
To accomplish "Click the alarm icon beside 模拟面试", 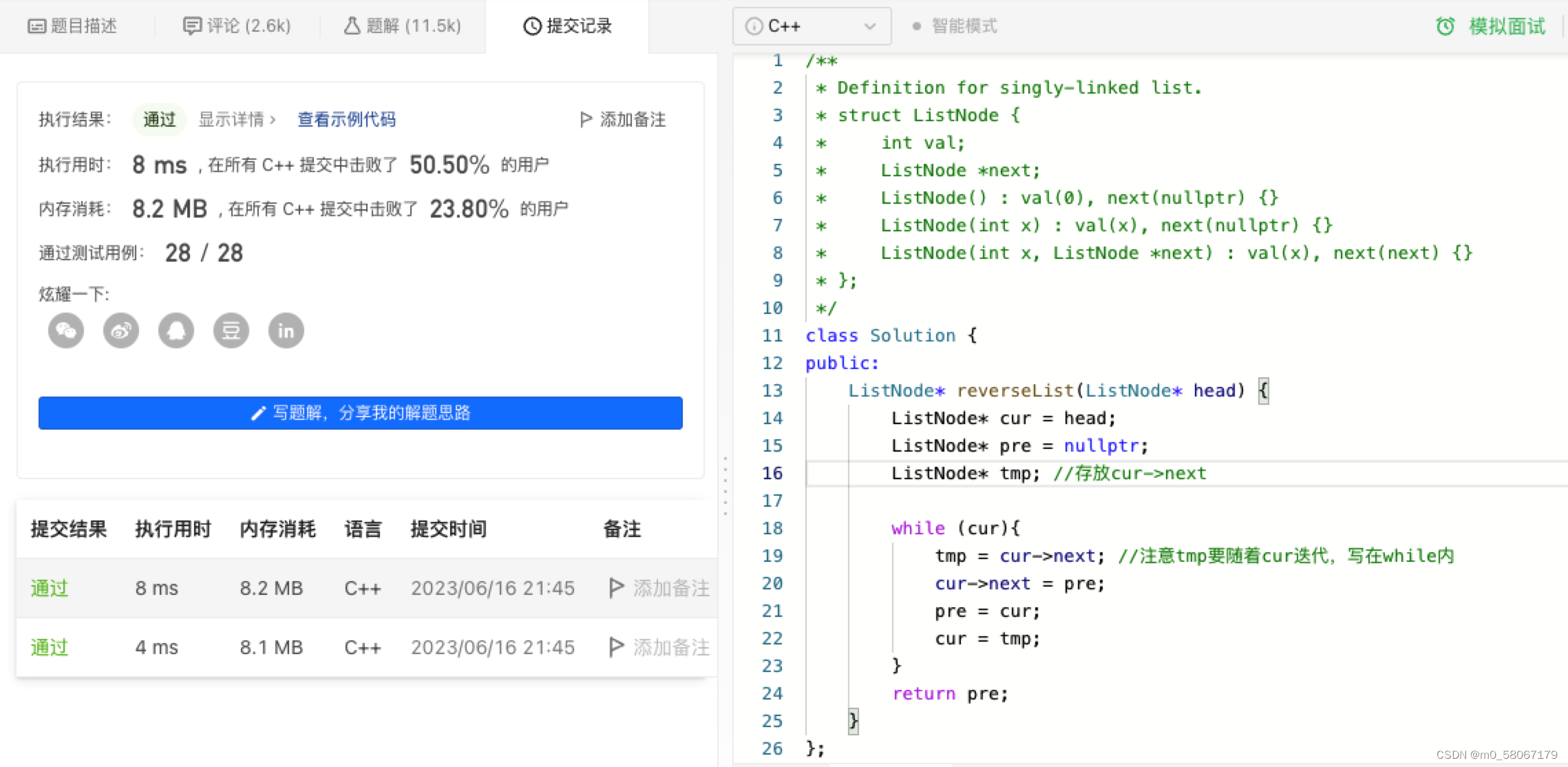I will coord(1446,25).
